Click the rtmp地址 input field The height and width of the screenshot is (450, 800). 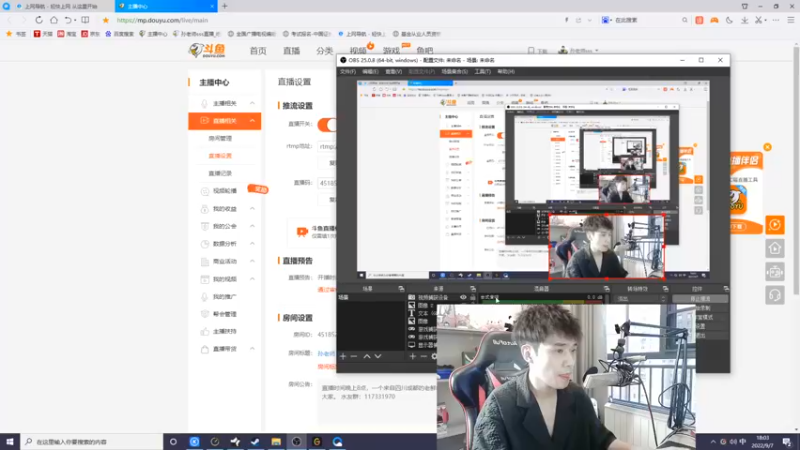327,146
